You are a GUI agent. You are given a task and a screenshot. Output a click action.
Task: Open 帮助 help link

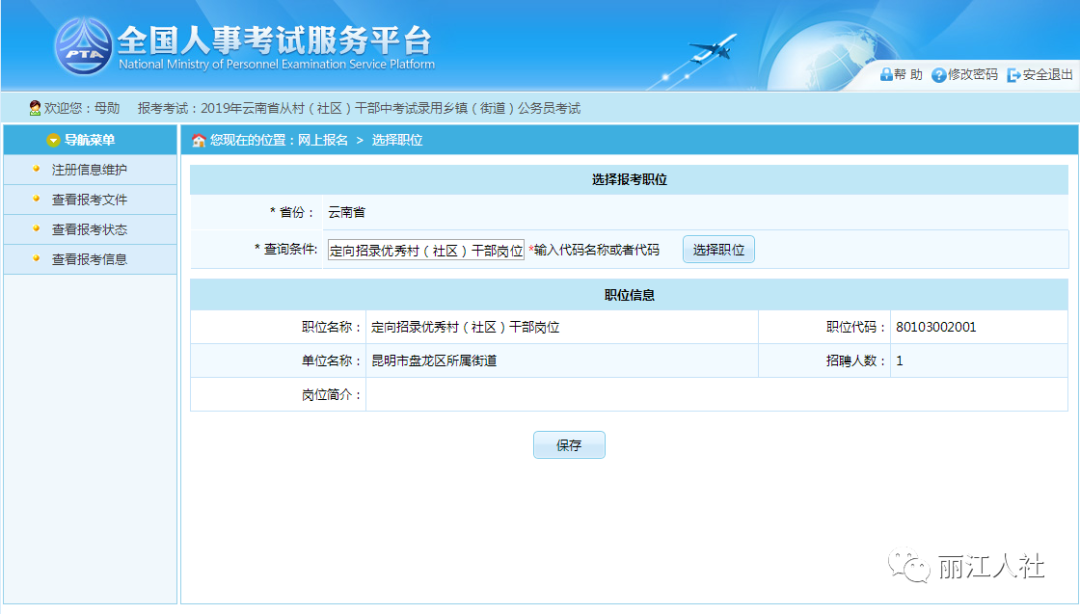point(908,74)
